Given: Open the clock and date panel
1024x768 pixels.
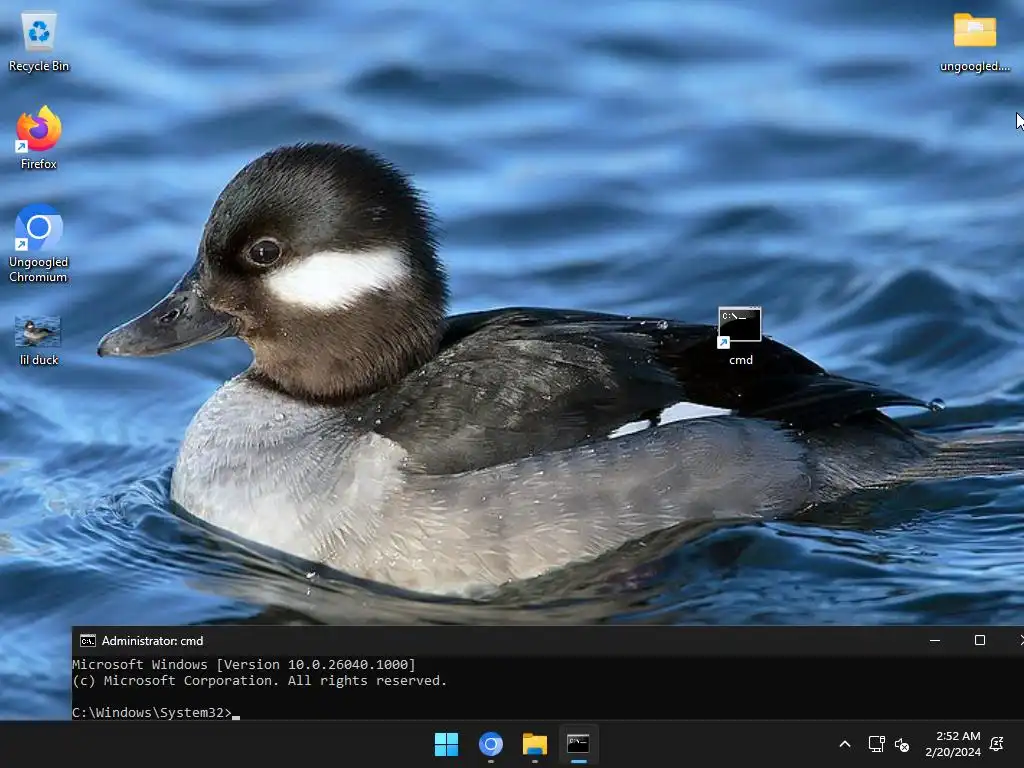Looking at the screenshot, I should (953, 744).
